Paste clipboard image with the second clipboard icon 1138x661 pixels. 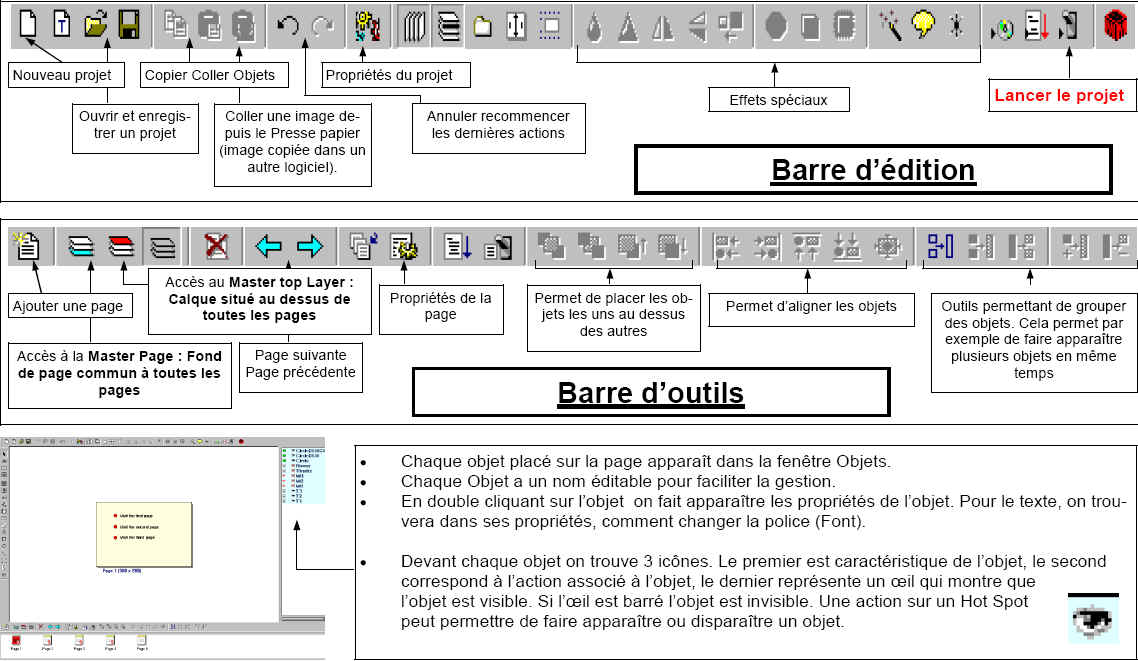244,25
